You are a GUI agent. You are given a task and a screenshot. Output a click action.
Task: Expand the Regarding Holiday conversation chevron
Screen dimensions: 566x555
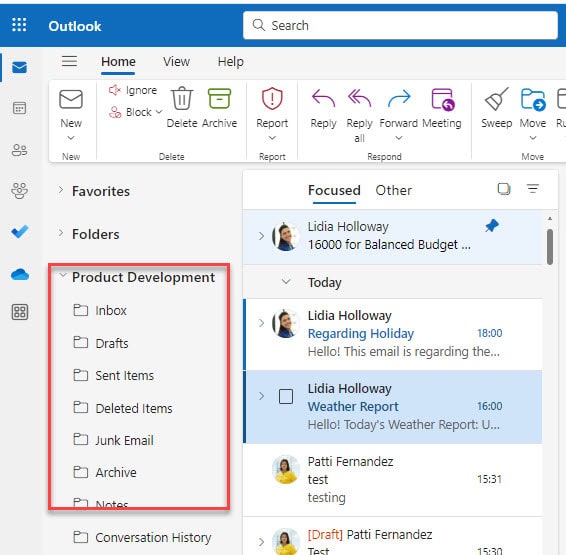click(x=261, y=323)
